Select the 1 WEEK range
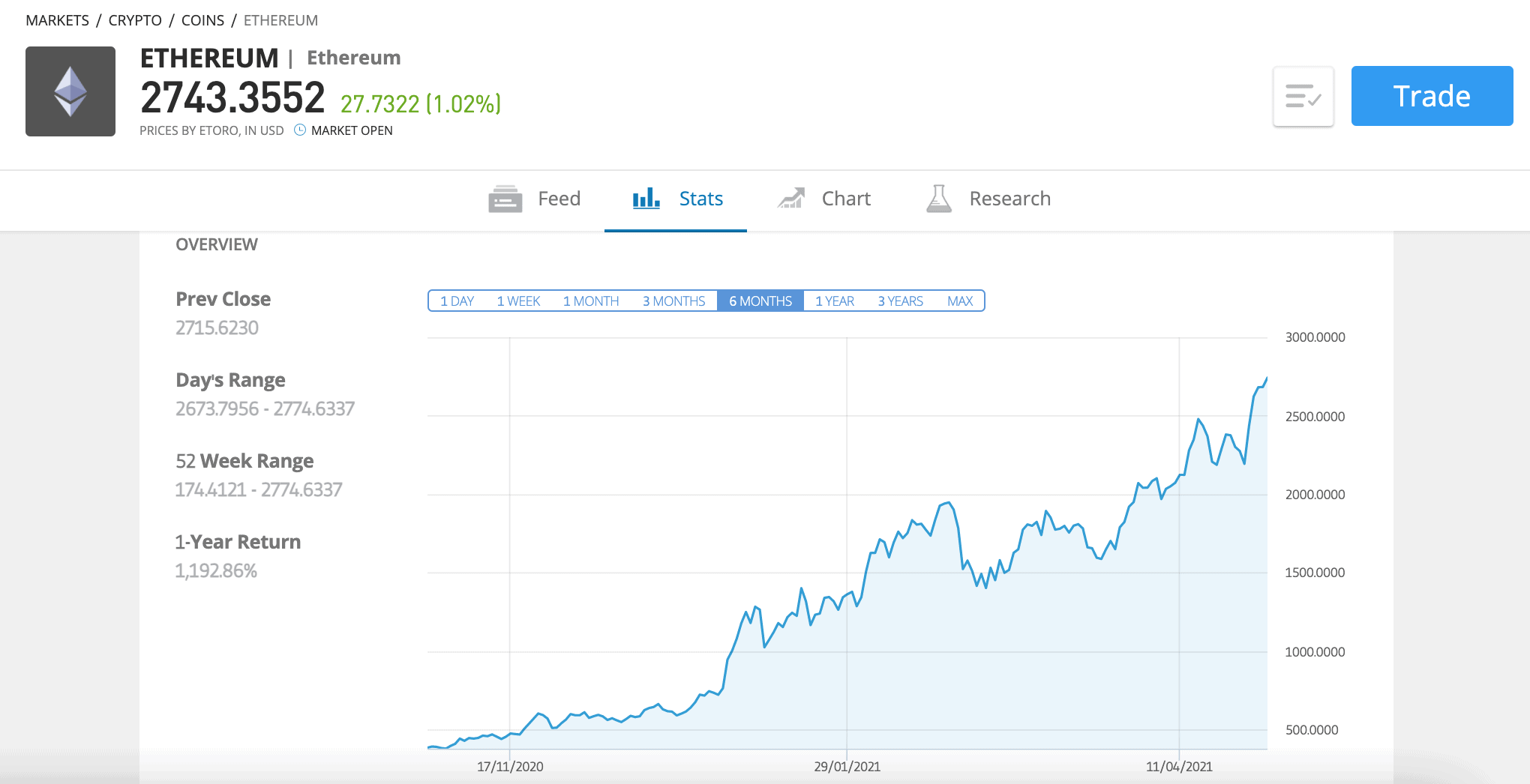This screenshot has width=1530, height=784. [518, 301]
